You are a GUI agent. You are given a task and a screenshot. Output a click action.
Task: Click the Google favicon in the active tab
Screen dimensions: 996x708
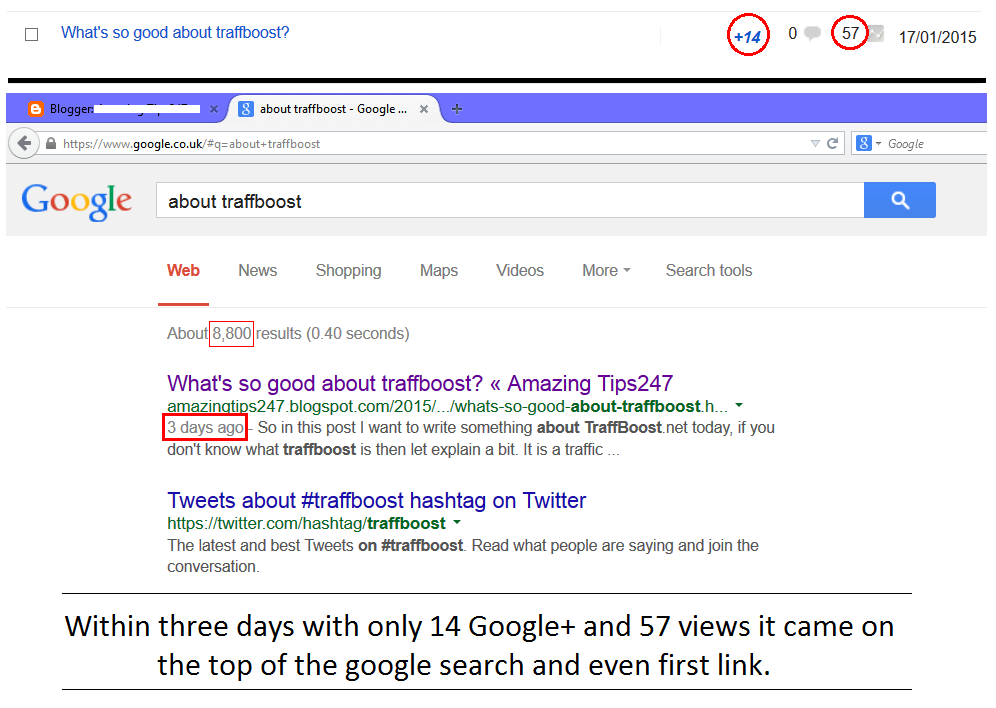click(x=246, y=109)
